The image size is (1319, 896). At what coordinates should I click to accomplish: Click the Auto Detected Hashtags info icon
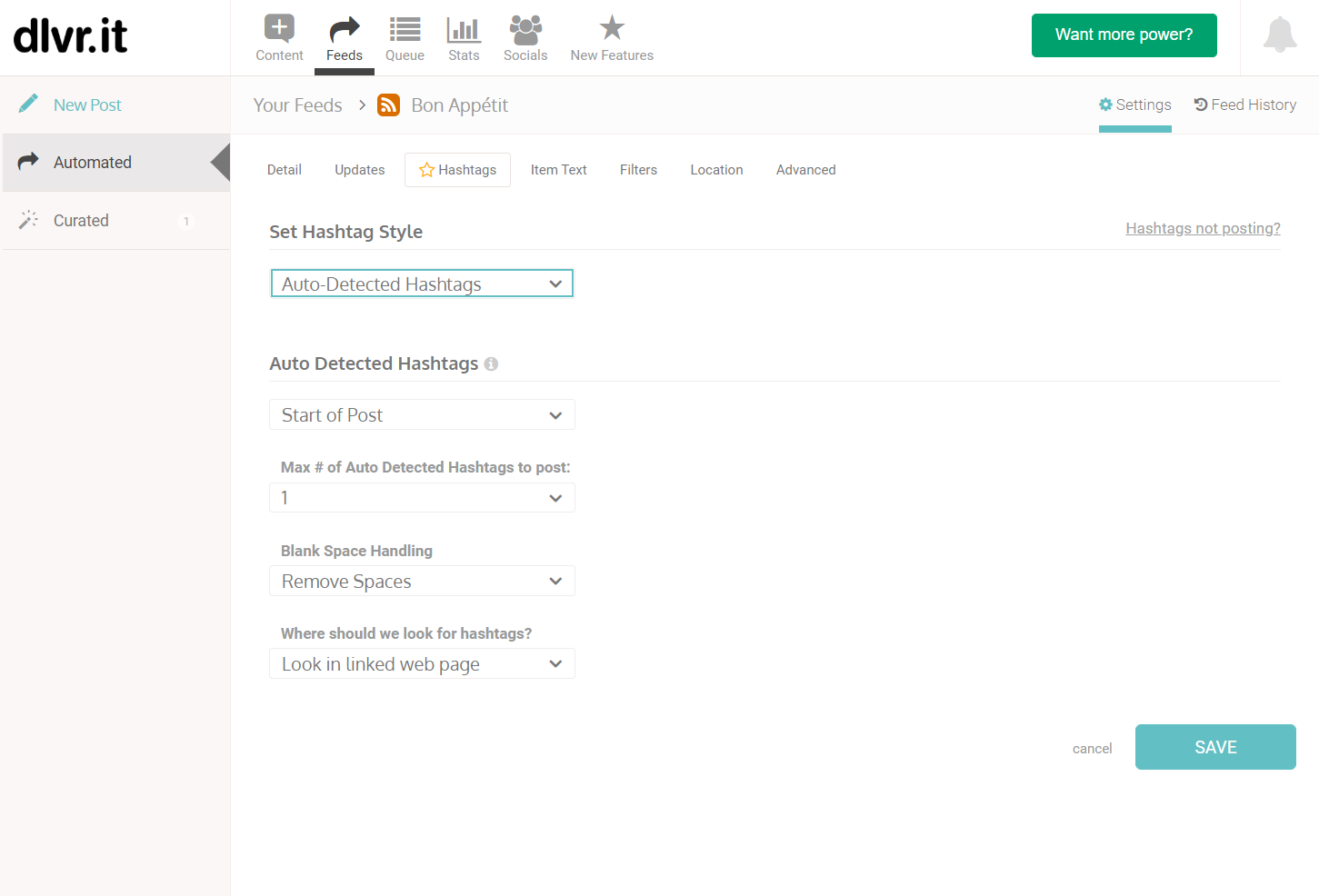(x=491, y=364)
